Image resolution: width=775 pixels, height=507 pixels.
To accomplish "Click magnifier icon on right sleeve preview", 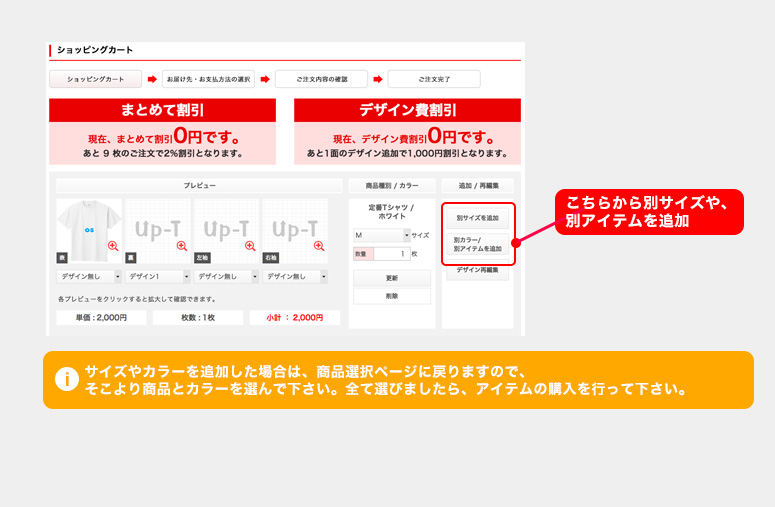I will pyautogui.click(x=319, y=246).
